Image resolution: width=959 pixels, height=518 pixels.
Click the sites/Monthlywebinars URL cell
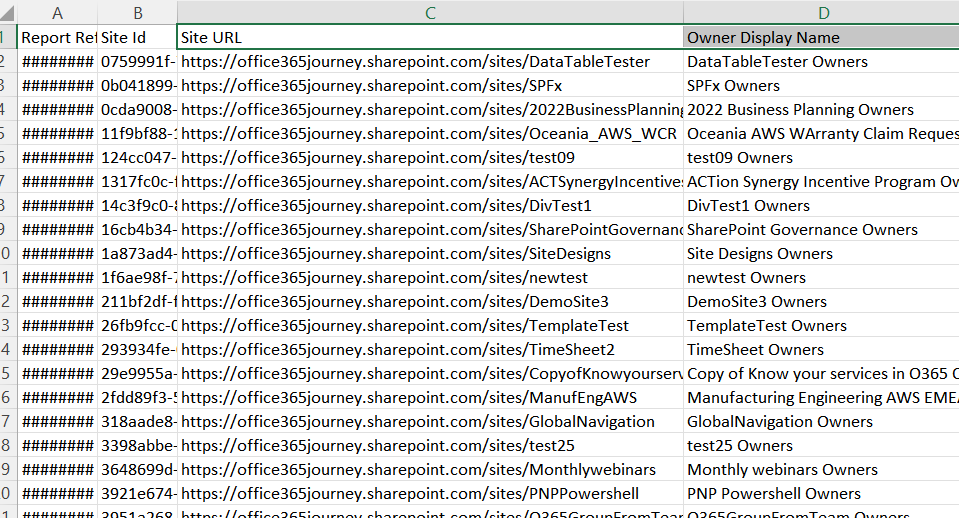coord(430,470)
